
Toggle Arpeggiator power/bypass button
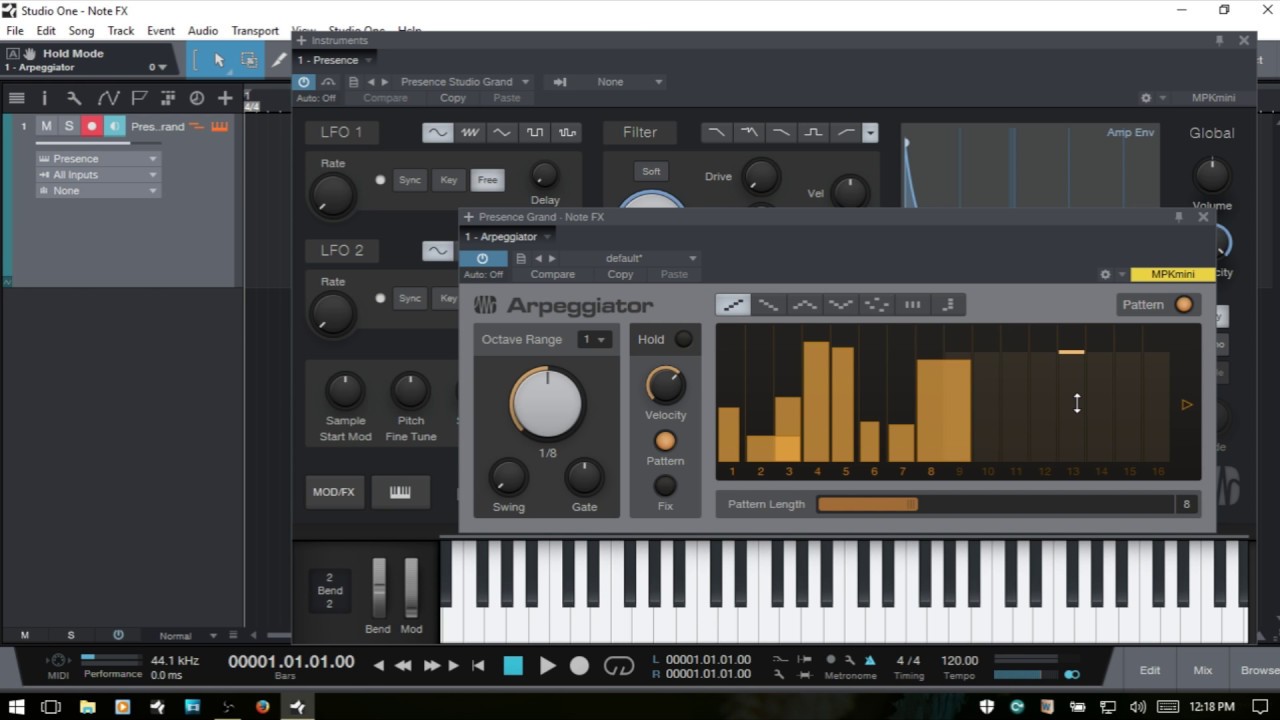[x=483, y=258]
